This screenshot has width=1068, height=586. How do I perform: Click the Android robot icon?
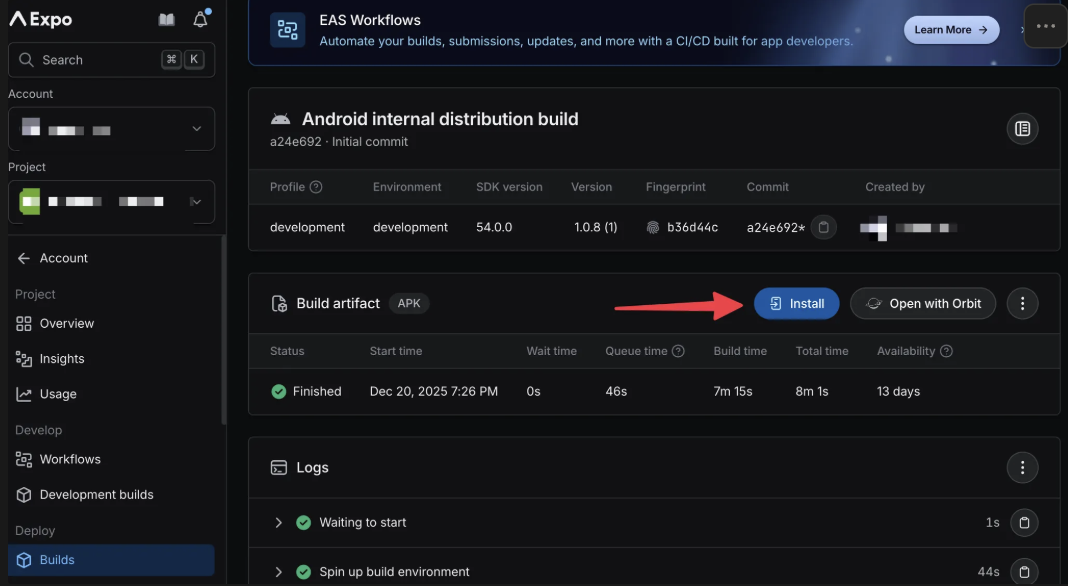pyautogui.click(x=281, y=119)
